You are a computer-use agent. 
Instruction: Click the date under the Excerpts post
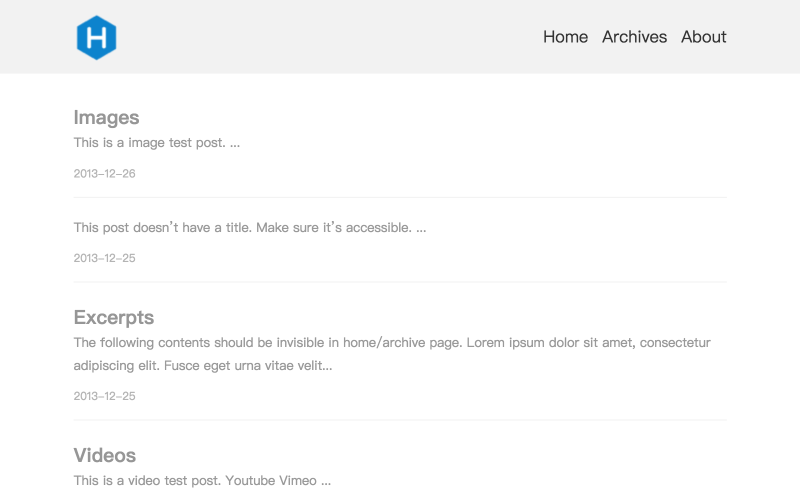coord(104,397)
